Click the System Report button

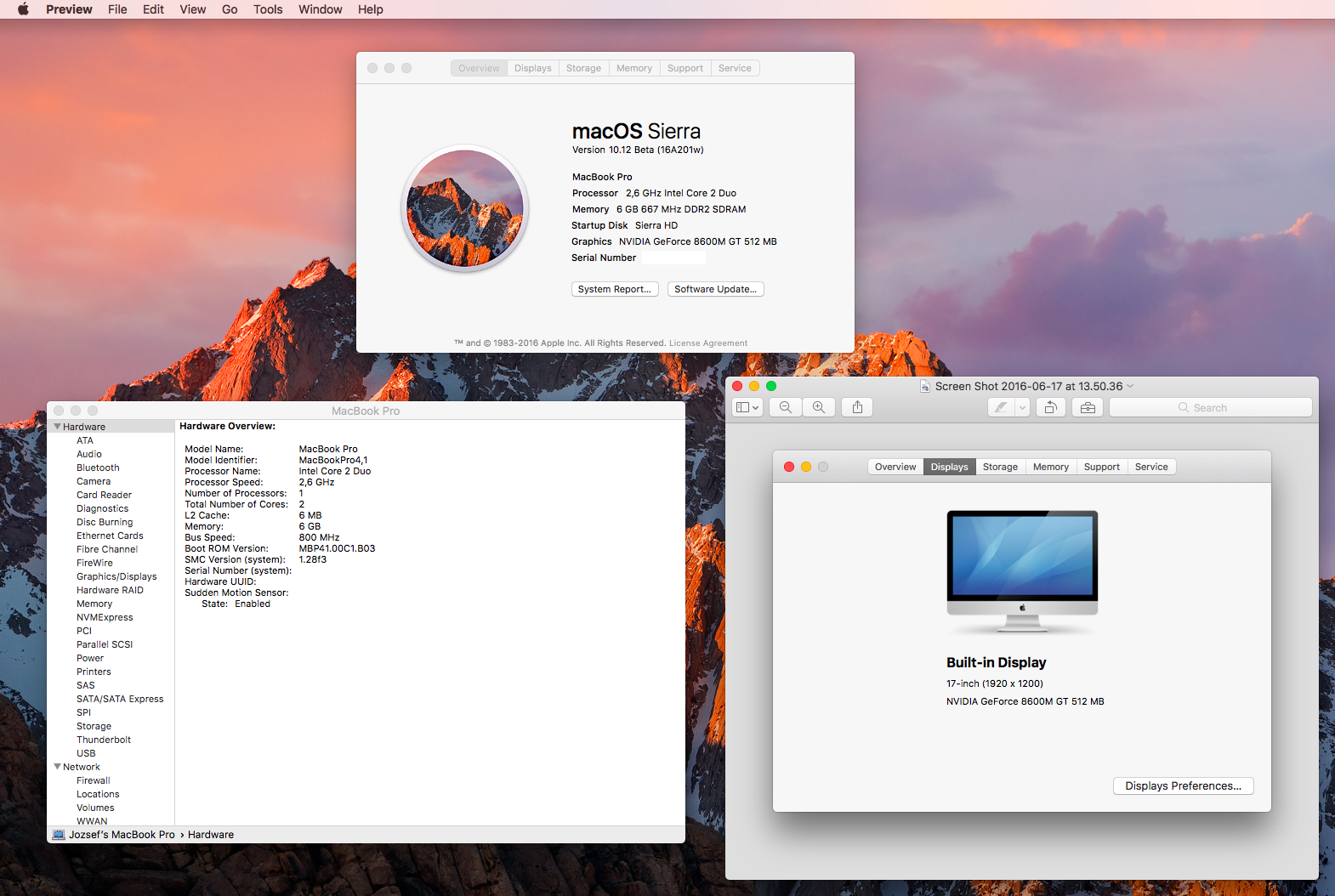(x=615, y=289)
